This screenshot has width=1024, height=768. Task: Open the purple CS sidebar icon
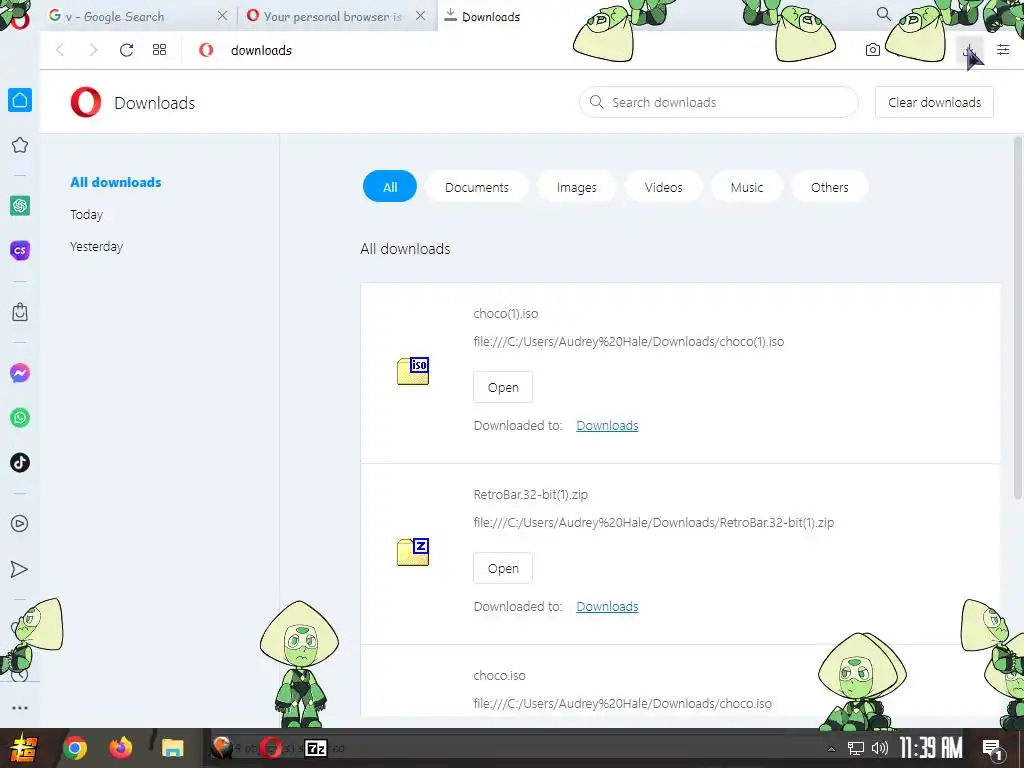[x=20, y=250]
